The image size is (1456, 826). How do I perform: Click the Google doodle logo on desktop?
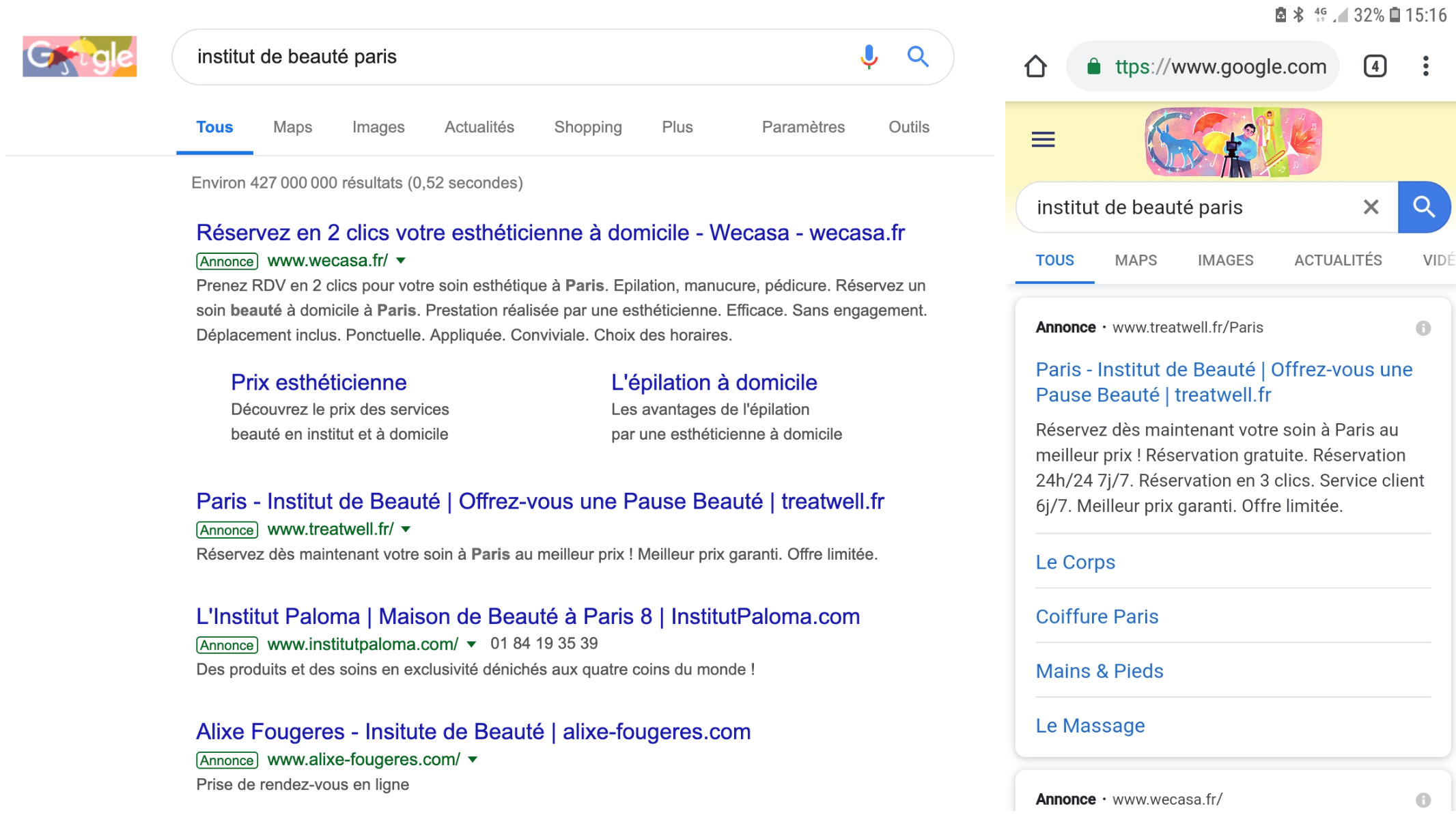[79, 57]
